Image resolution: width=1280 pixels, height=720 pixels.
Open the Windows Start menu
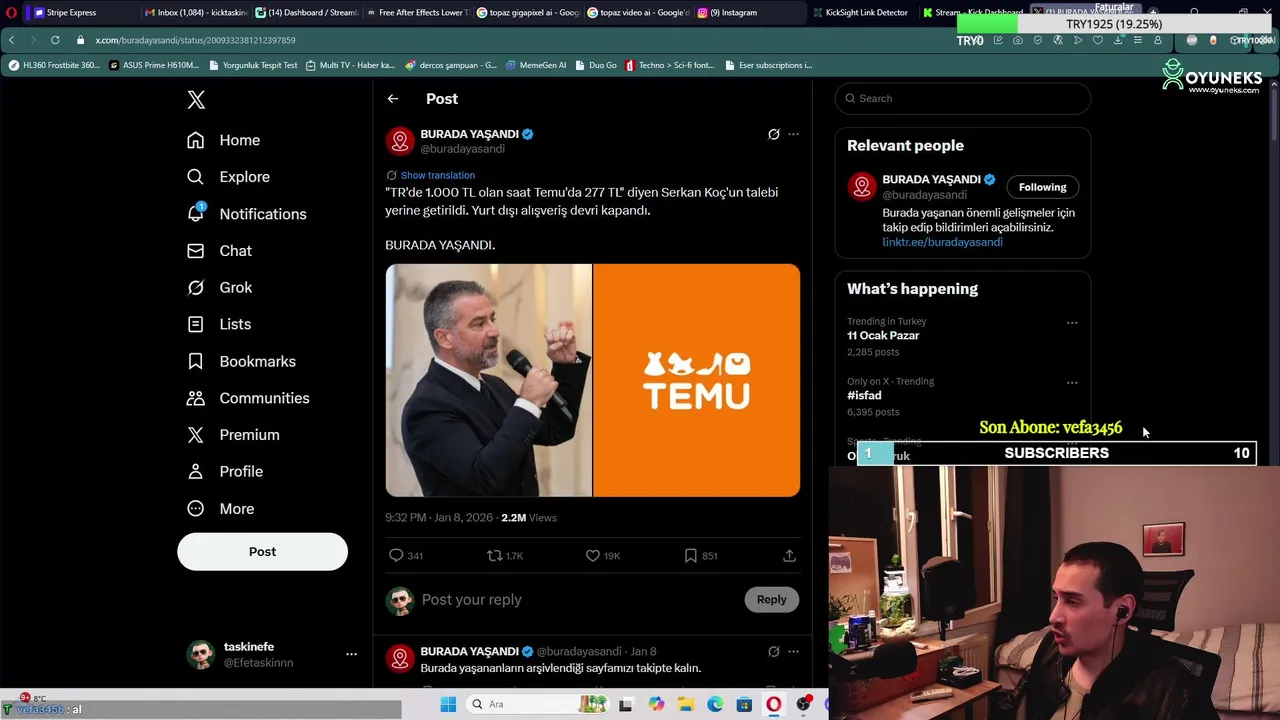tap(448, 705)
